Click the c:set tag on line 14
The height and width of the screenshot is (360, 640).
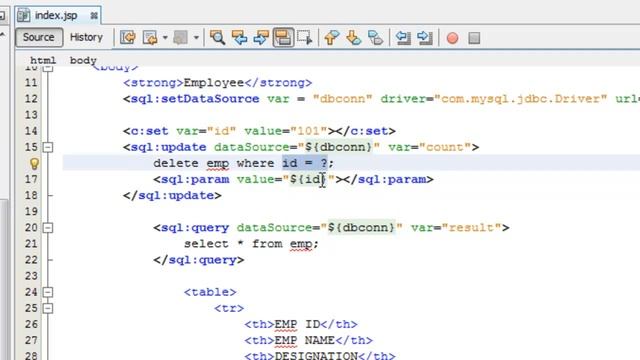pyautogui.click(x=145, y=131)
